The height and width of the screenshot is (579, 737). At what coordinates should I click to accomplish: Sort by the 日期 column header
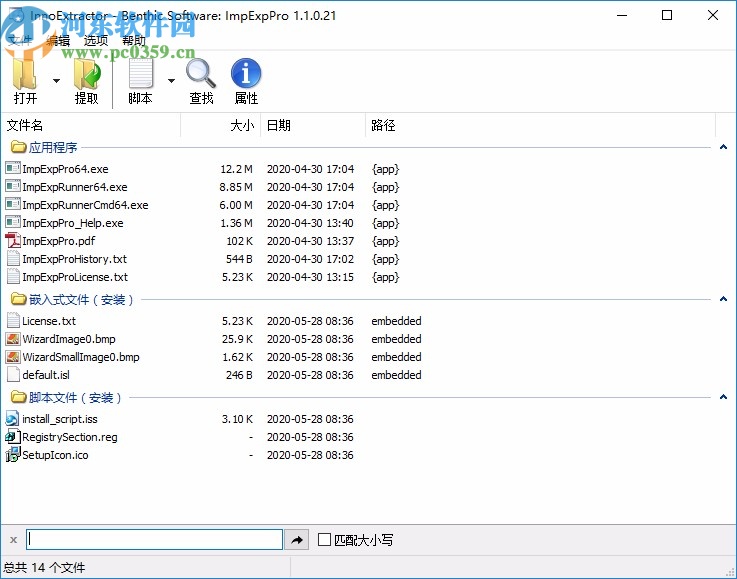pyautogui.click(x=313, y=125)
